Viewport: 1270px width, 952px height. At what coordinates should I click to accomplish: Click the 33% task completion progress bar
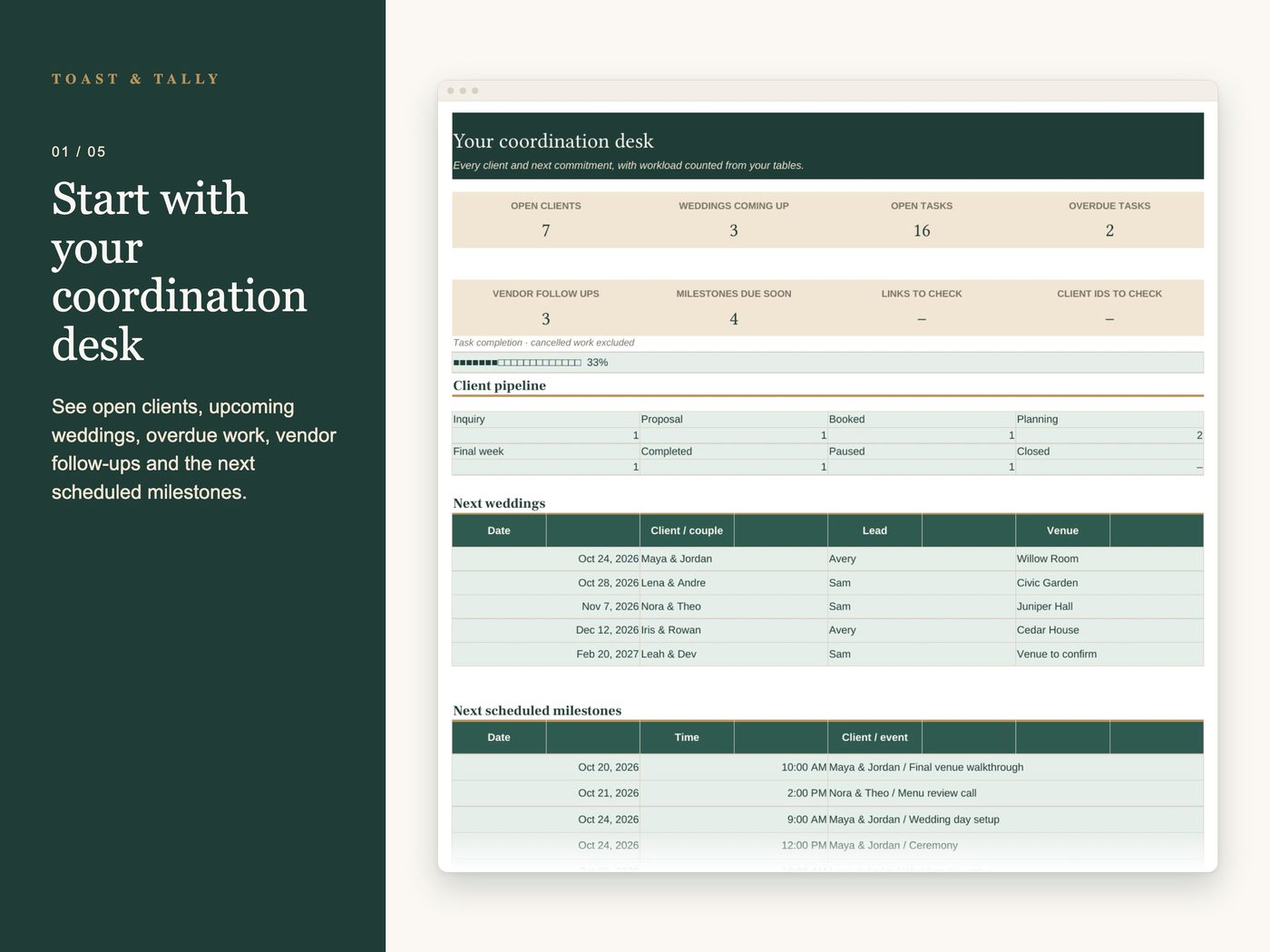(x=827, y=363)
